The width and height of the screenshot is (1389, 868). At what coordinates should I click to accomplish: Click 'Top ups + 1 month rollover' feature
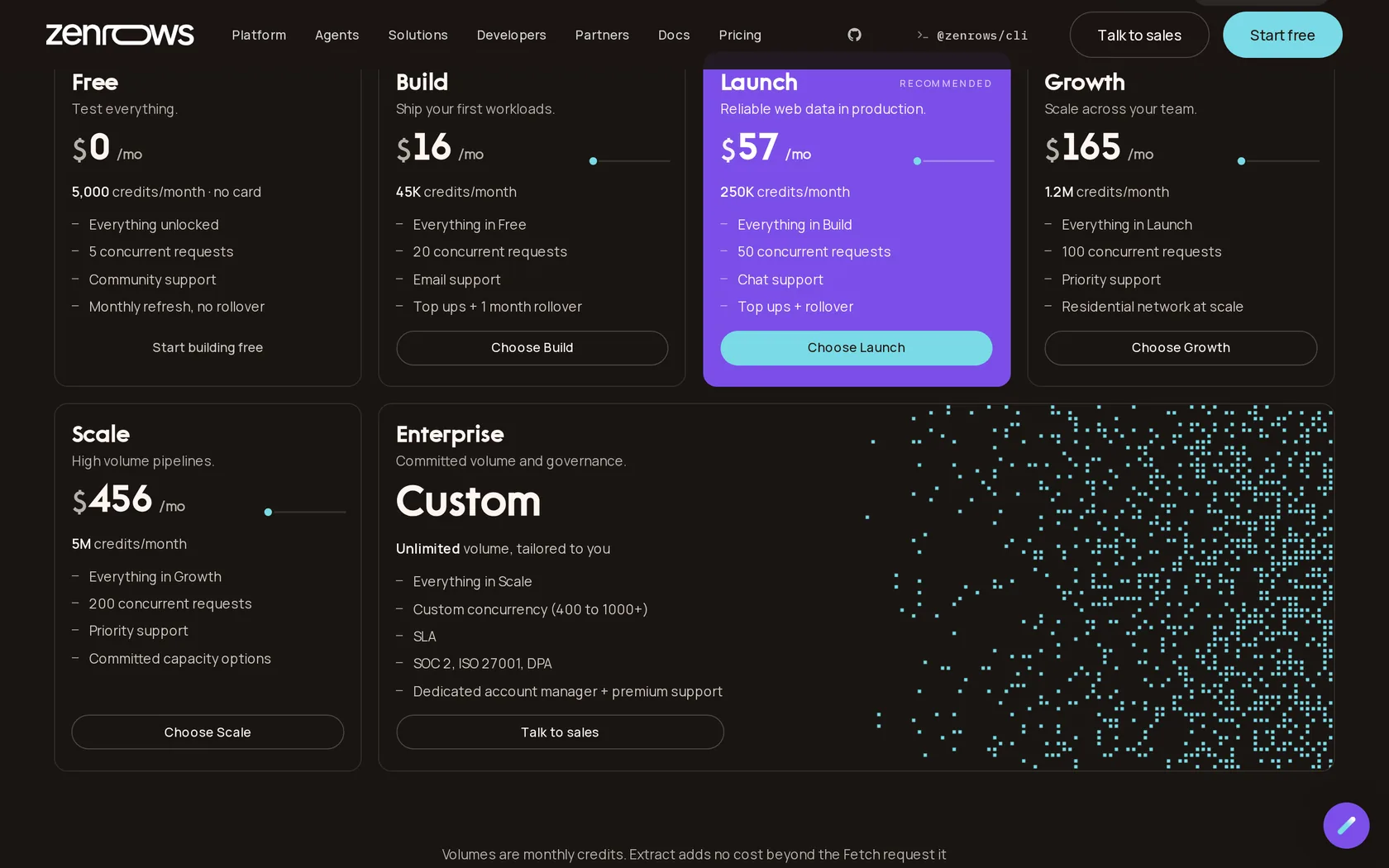tap(497, 307)
